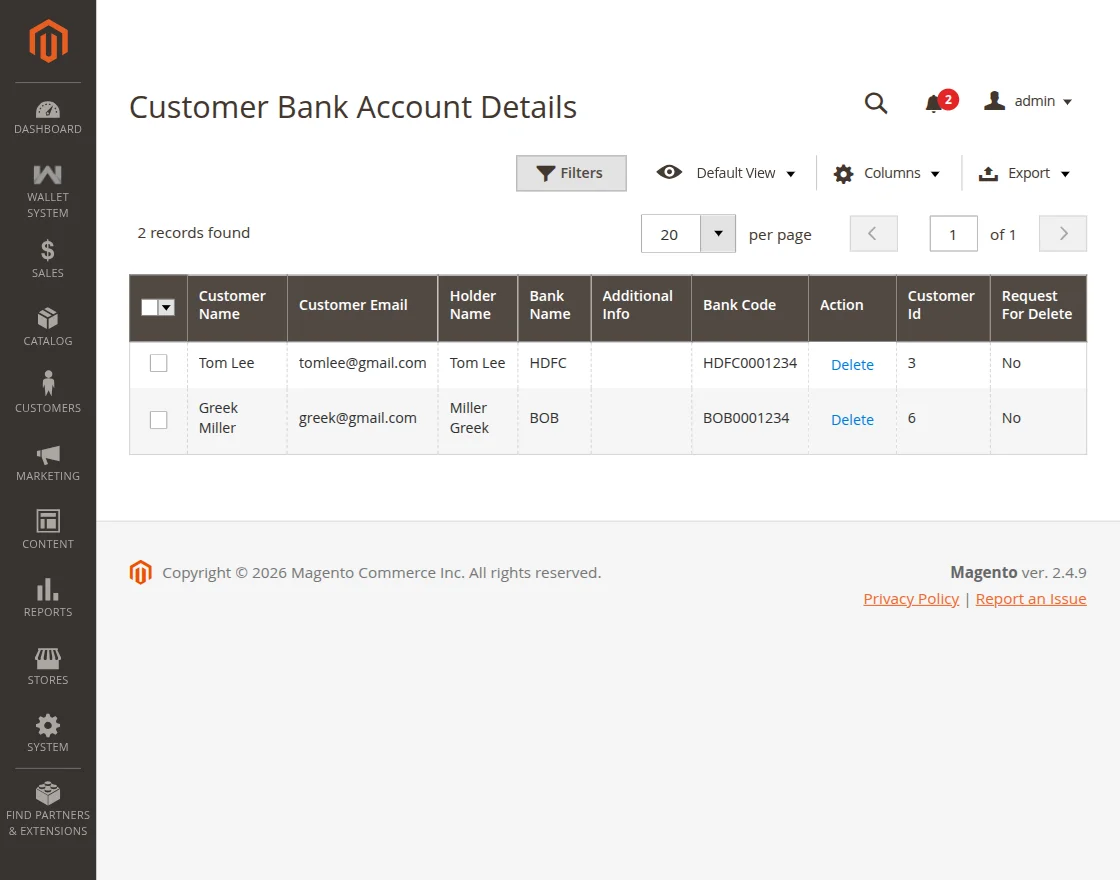The height and width of the screenshot is (880, 1120).
Task: Open the Filters panel
Action: 571,173
